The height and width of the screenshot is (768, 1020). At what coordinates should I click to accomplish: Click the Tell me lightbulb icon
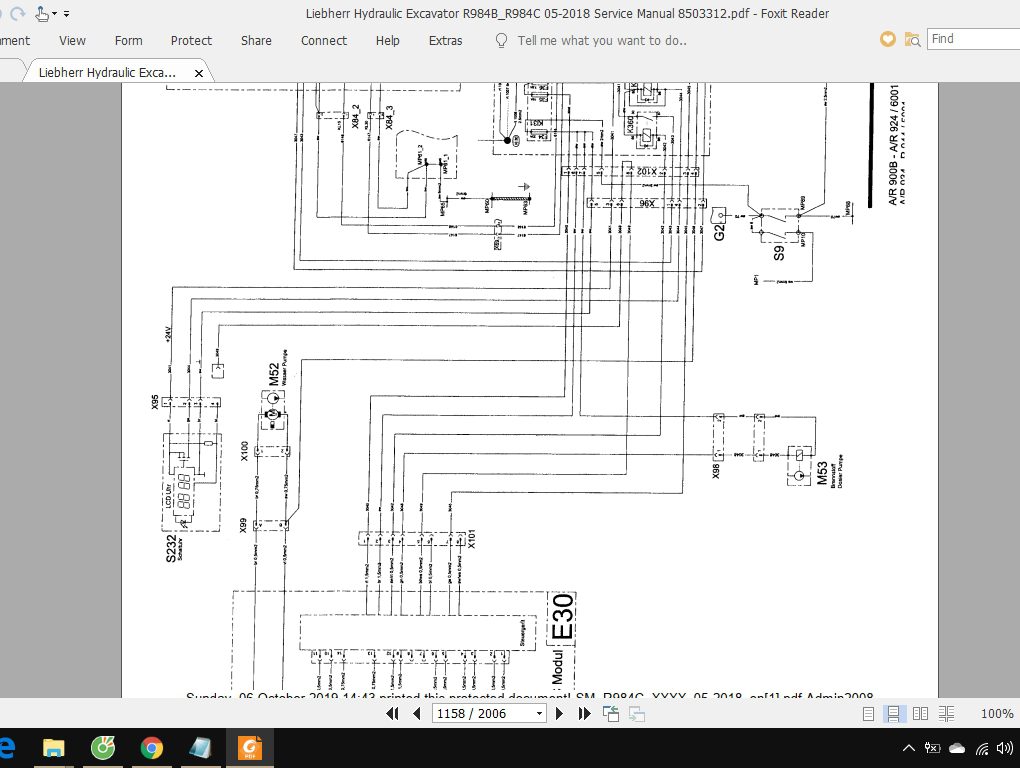tap(502, 40)
